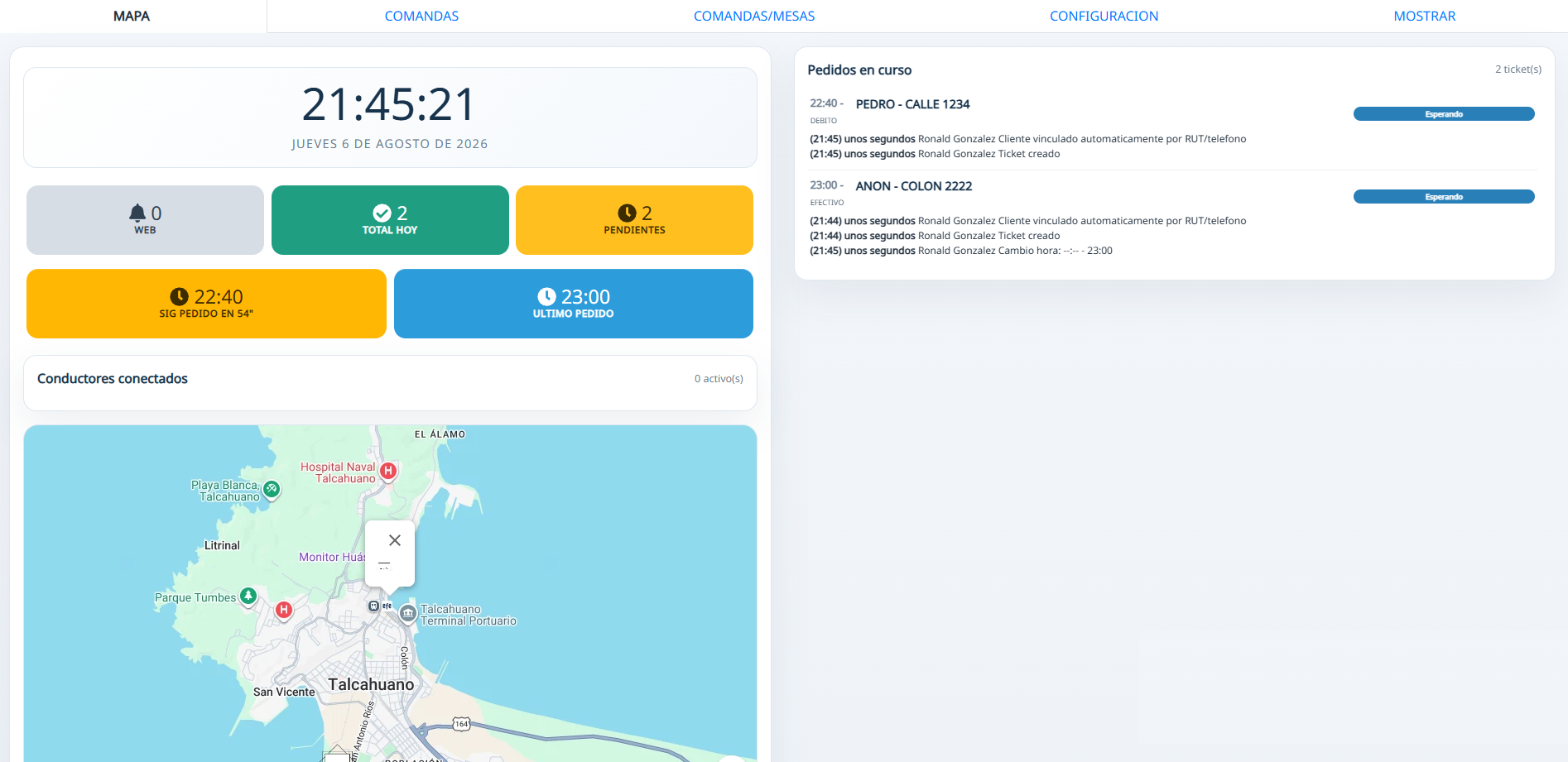Close the map info popup

395,540
